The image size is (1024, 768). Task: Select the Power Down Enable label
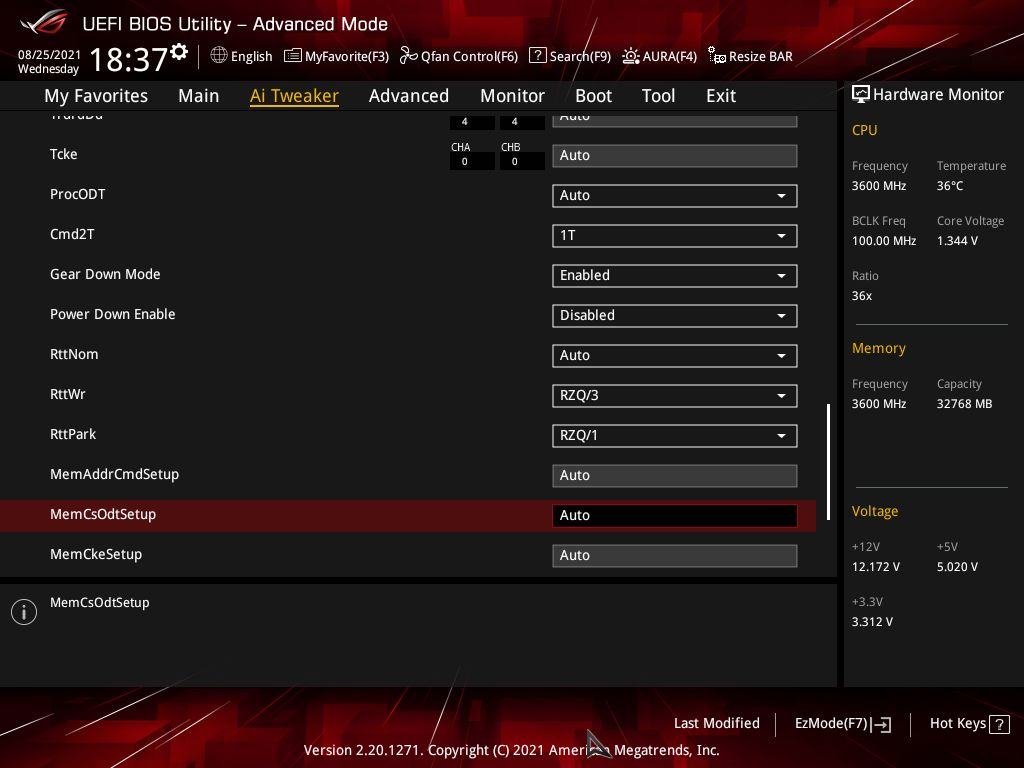tap(112, 314)
